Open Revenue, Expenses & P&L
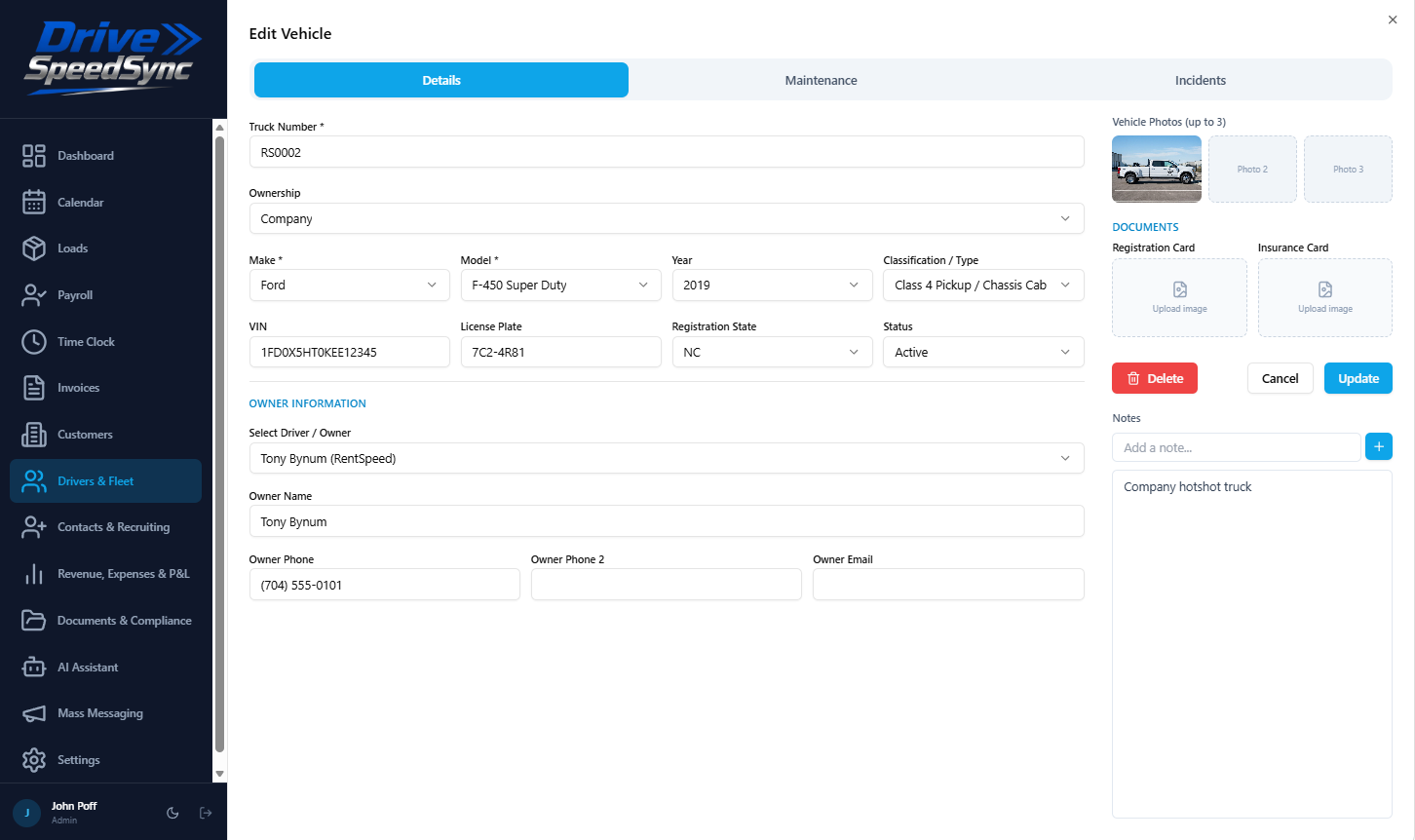Screen dimensions: 1415x840 105,574
